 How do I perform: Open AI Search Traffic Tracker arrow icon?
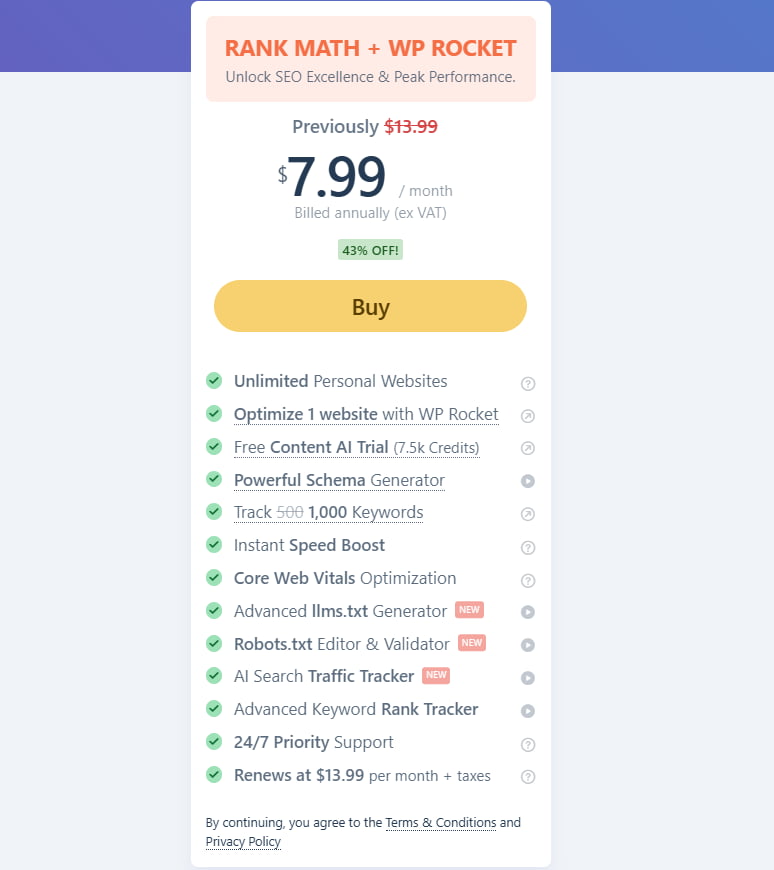(x=528, y=677)
